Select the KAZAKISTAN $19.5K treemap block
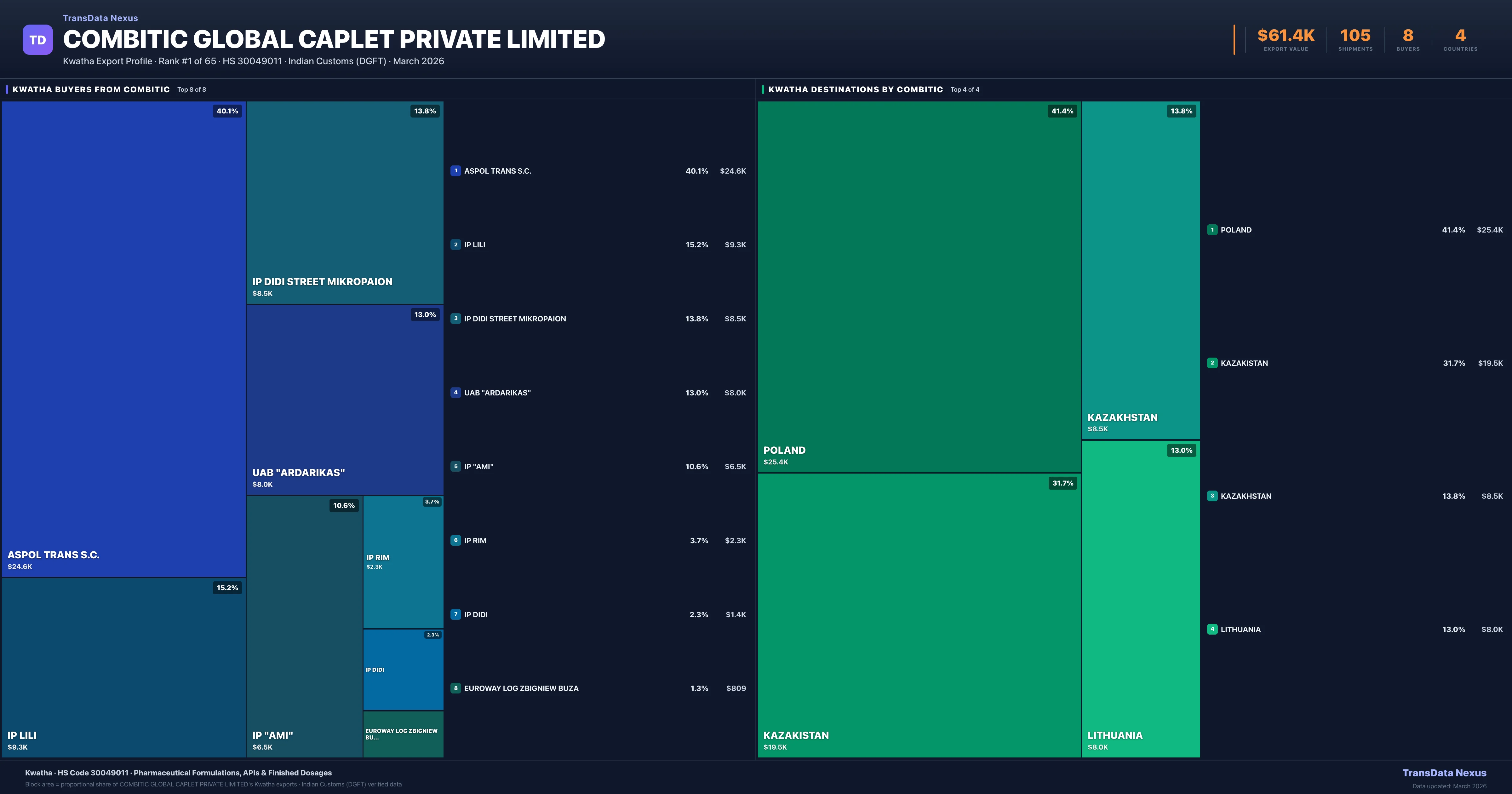Viewport: 1512px width, 794px height. [919, 615]
